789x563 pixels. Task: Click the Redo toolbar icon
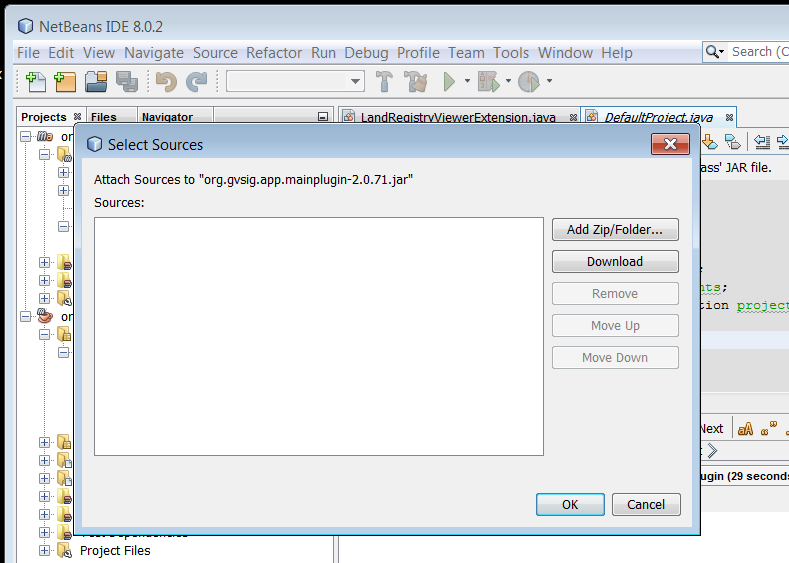point(197,82)
